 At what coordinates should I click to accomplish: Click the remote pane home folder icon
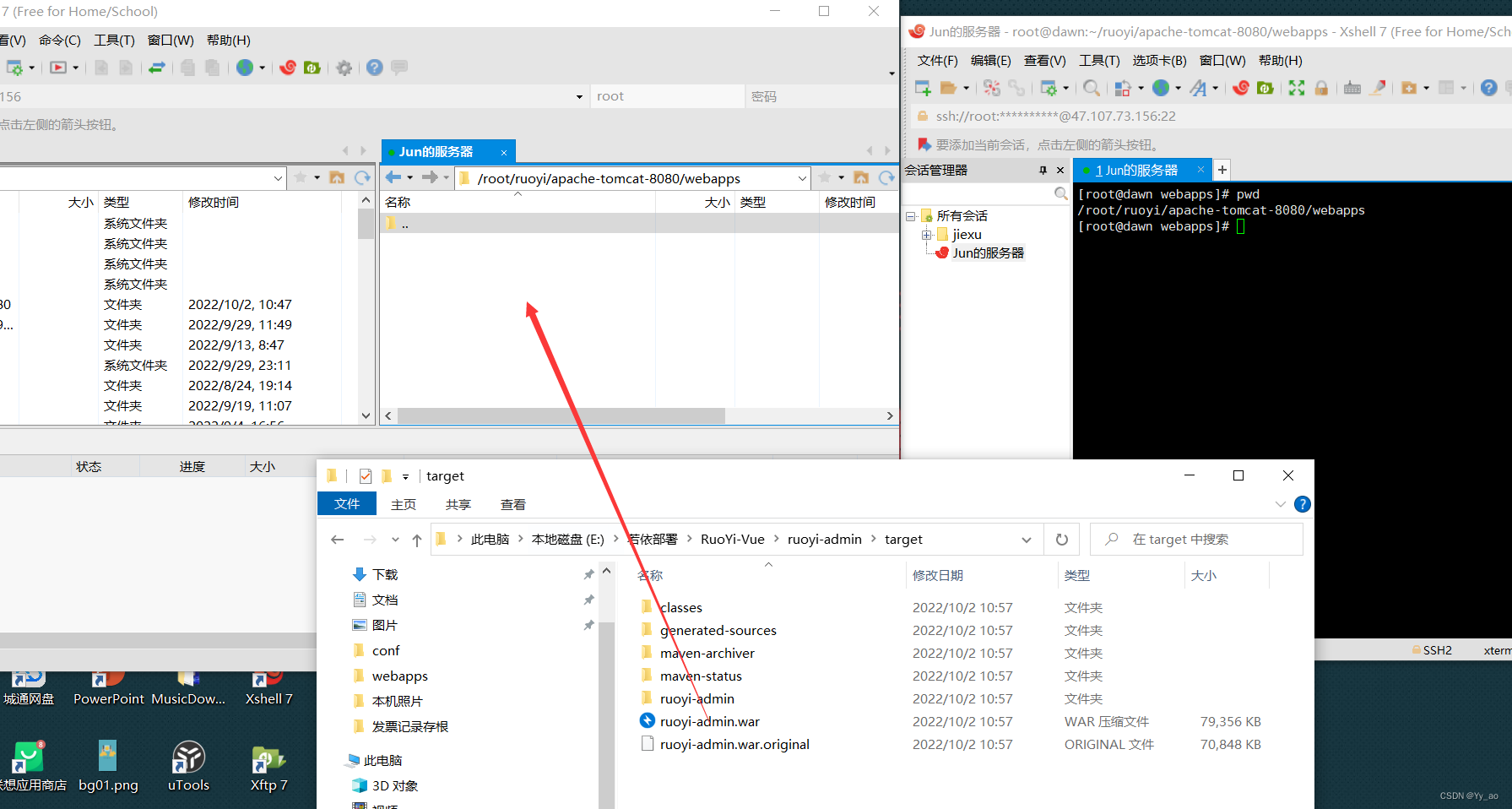pyautogui.click(x=861, y=177)
